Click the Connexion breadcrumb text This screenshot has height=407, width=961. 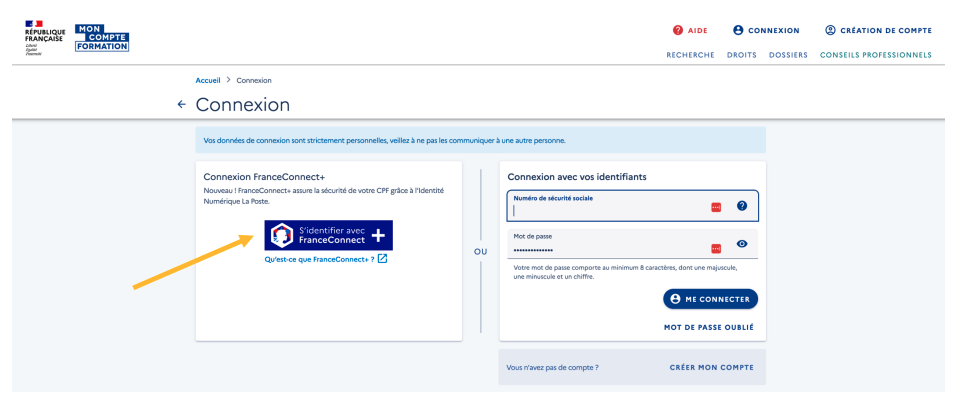pos(254,80)
